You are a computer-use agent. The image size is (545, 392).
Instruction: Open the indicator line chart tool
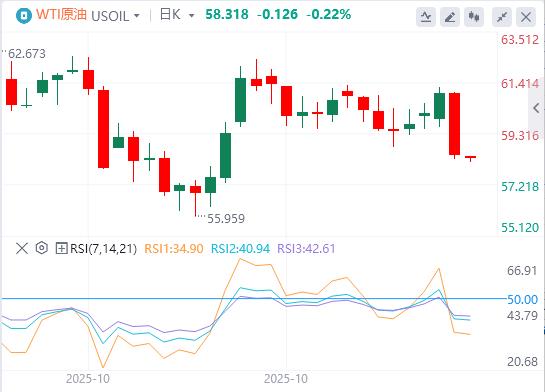coord(426,16)
